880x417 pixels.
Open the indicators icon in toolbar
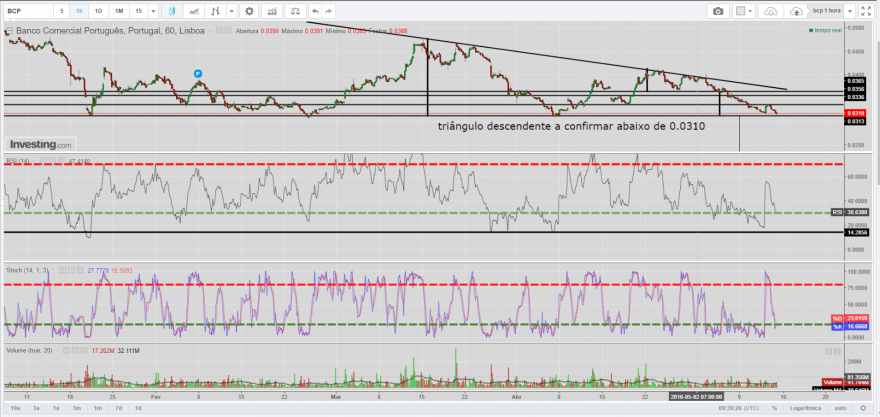point(272,11)
